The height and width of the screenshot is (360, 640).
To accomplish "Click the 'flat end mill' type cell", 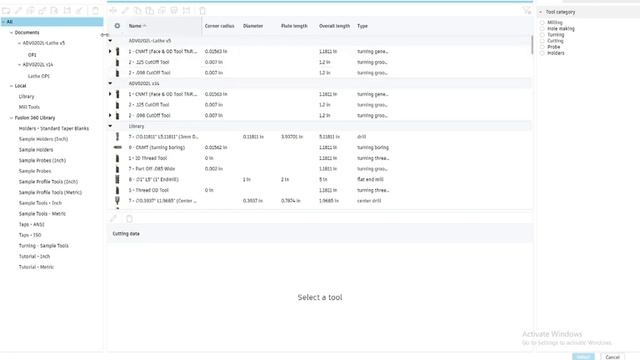I will [x=370, y=179].
